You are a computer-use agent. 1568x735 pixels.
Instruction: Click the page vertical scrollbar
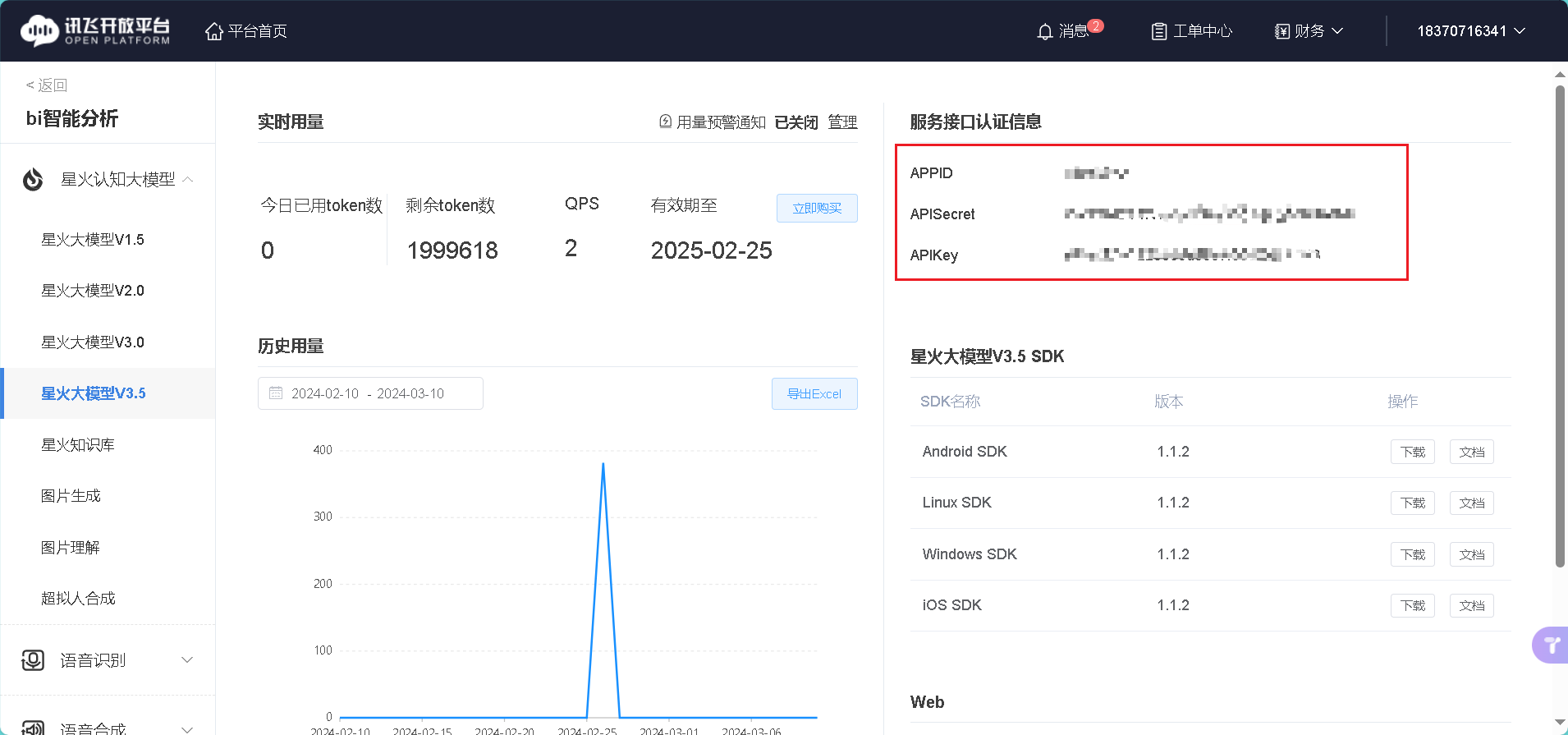click(1560, 327)
